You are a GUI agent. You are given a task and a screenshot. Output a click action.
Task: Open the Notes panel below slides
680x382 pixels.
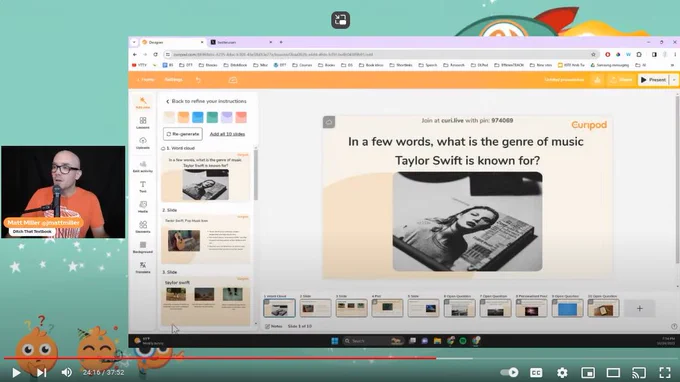[274, 326]
